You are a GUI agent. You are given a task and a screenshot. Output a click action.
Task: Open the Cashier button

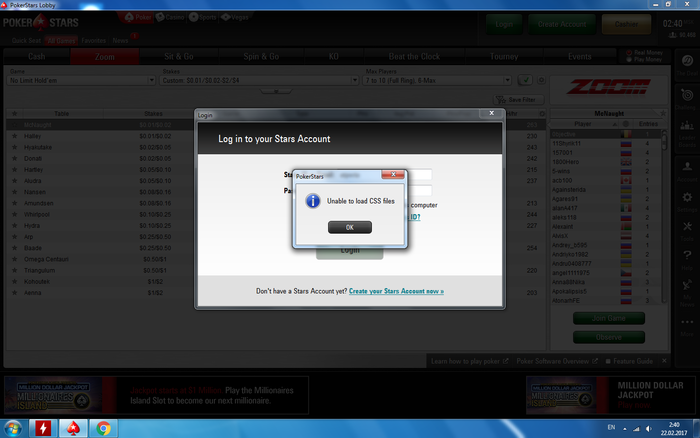[626, 24]
